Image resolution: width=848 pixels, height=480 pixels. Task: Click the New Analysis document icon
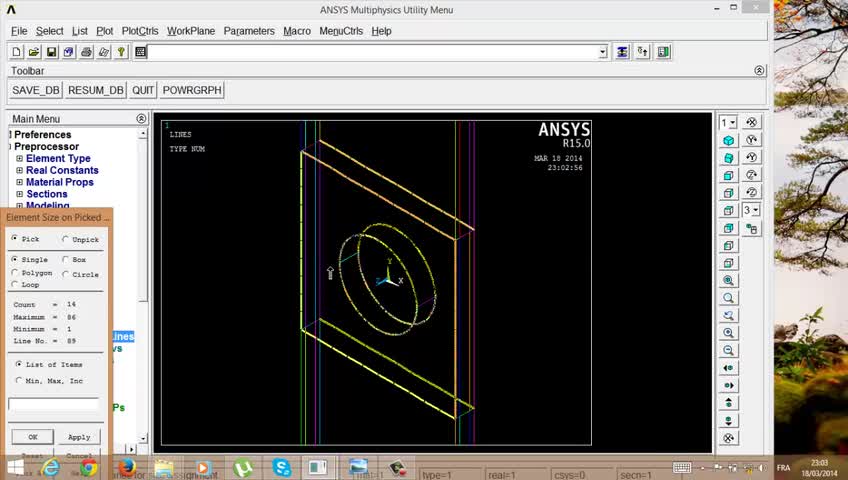[x=16, y=52]
